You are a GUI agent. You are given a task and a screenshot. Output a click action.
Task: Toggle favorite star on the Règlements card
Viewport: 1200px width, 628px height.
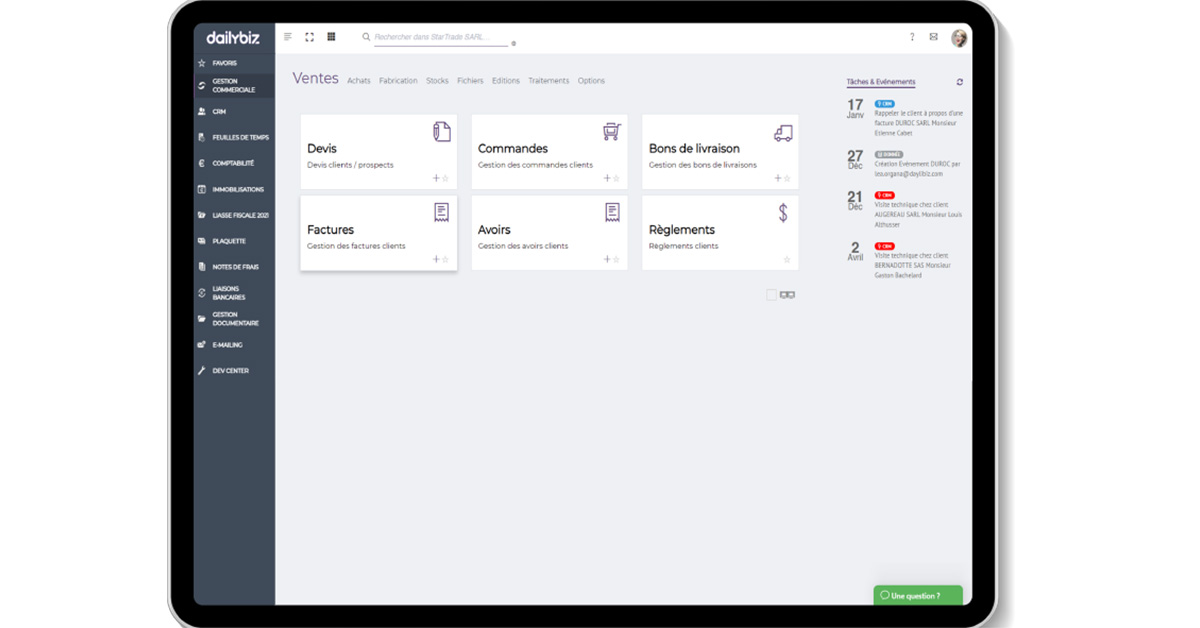tap(787, 259)
